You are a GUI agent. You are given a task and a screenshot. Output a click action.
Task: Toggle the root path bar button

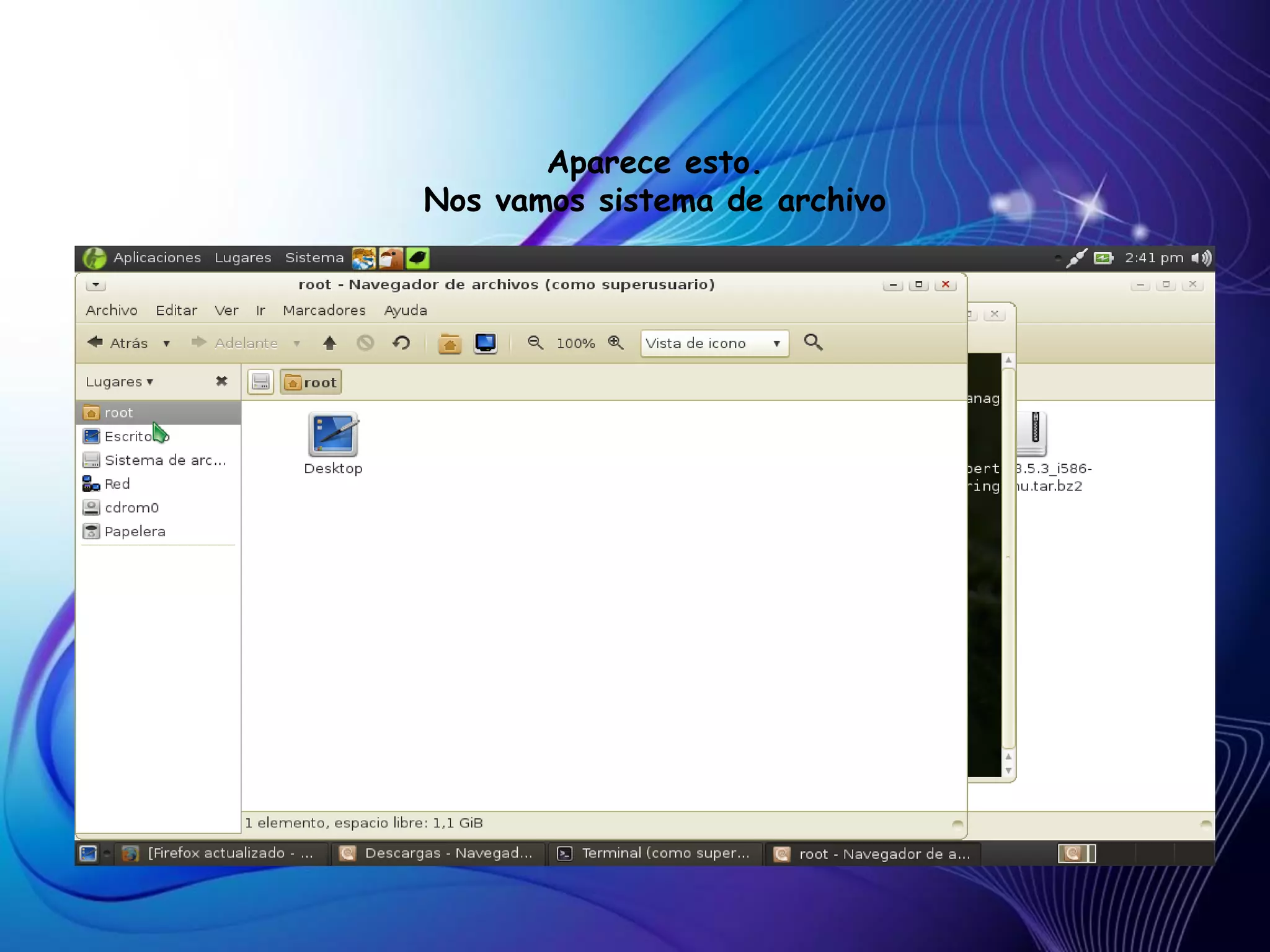(311, 382)
